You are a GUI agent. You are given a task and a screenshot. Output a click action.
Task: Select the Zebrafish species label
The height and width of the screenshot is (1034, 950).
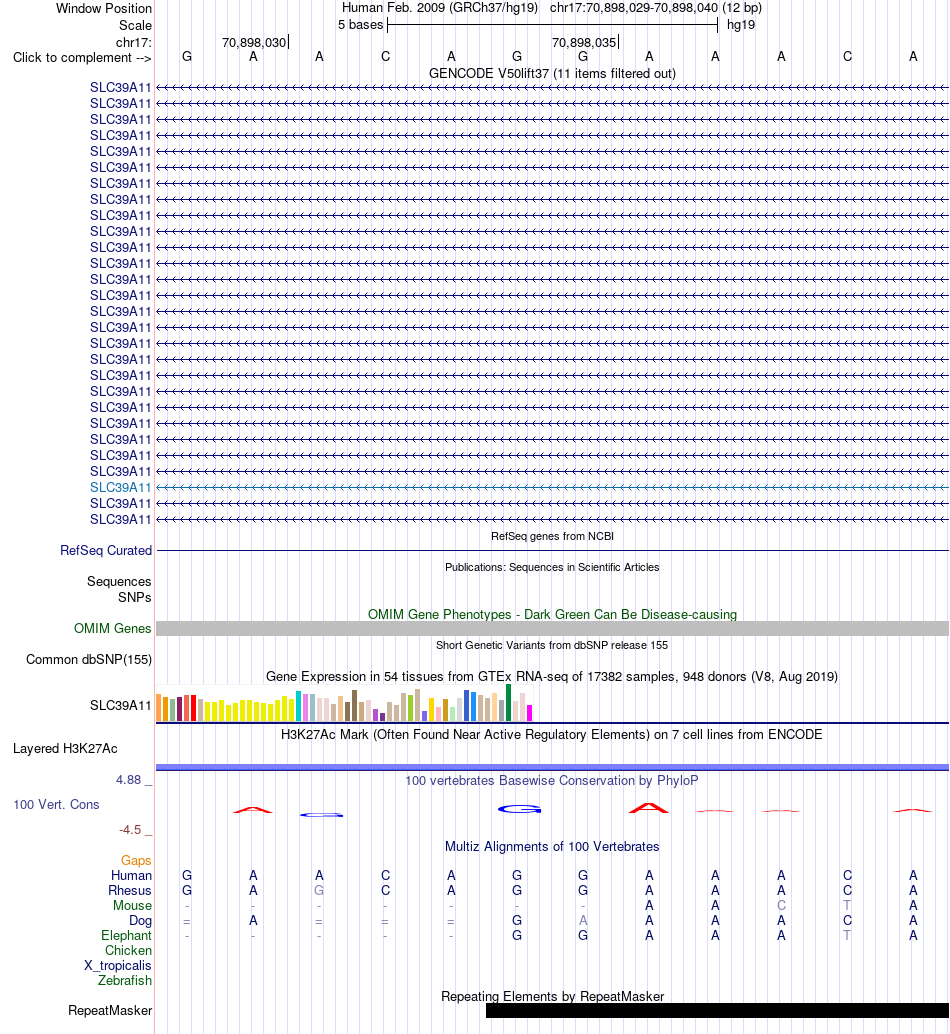125,981
